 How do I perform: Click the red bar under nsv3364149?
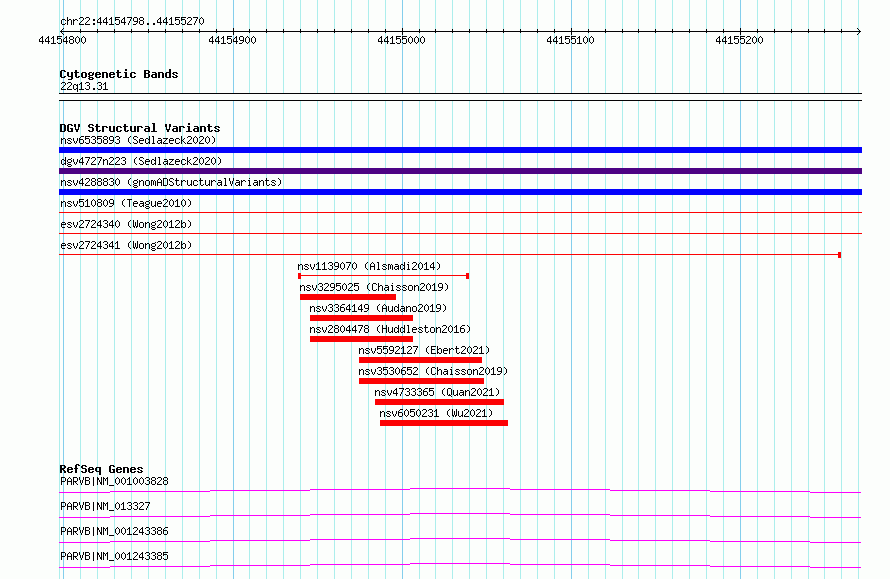click(x=362, y=318)
